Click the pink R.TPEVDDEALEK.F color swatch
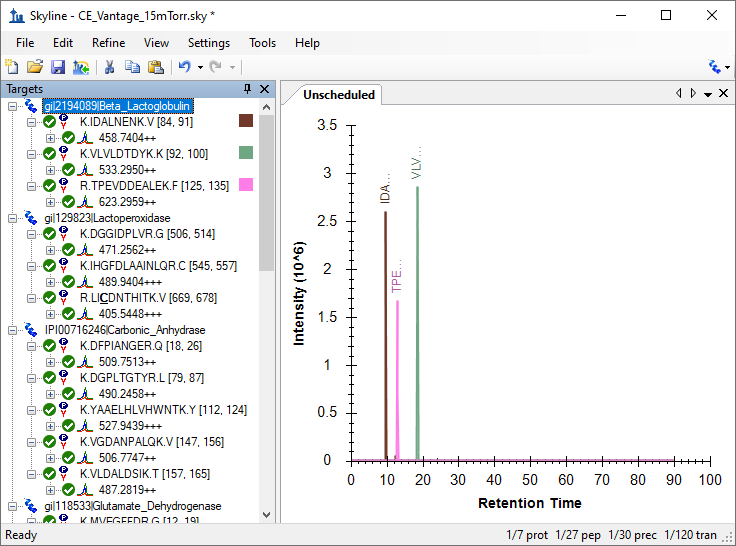The height and width of the screenshot is (546, 736). pyautogui.click(x=246, y=185)
